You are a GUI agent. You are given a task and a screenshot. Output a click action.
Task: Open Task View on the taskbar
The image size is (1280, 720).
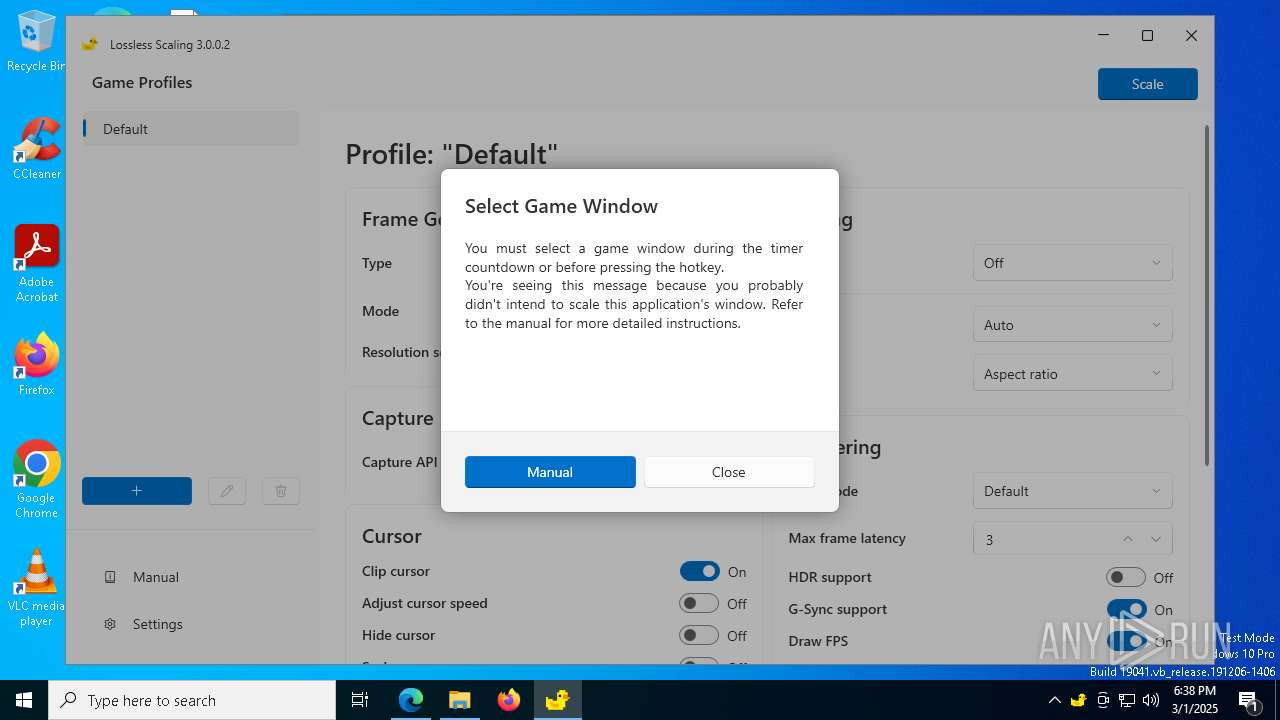tap(360, 700)
